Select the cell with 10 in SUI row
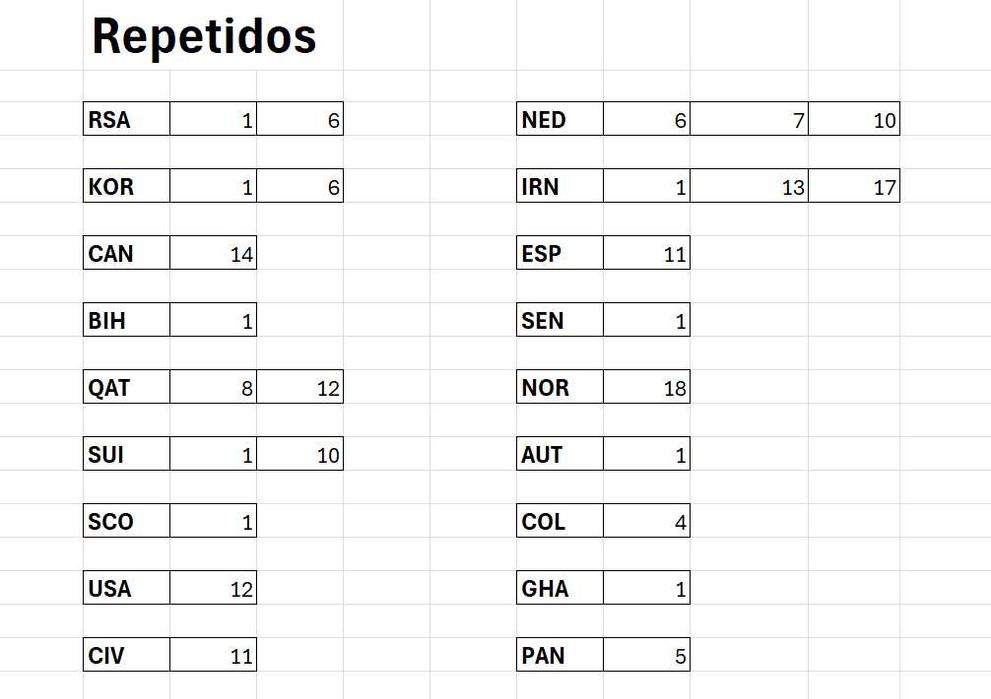Screen dimensions: 991x699 pos(300,453)
